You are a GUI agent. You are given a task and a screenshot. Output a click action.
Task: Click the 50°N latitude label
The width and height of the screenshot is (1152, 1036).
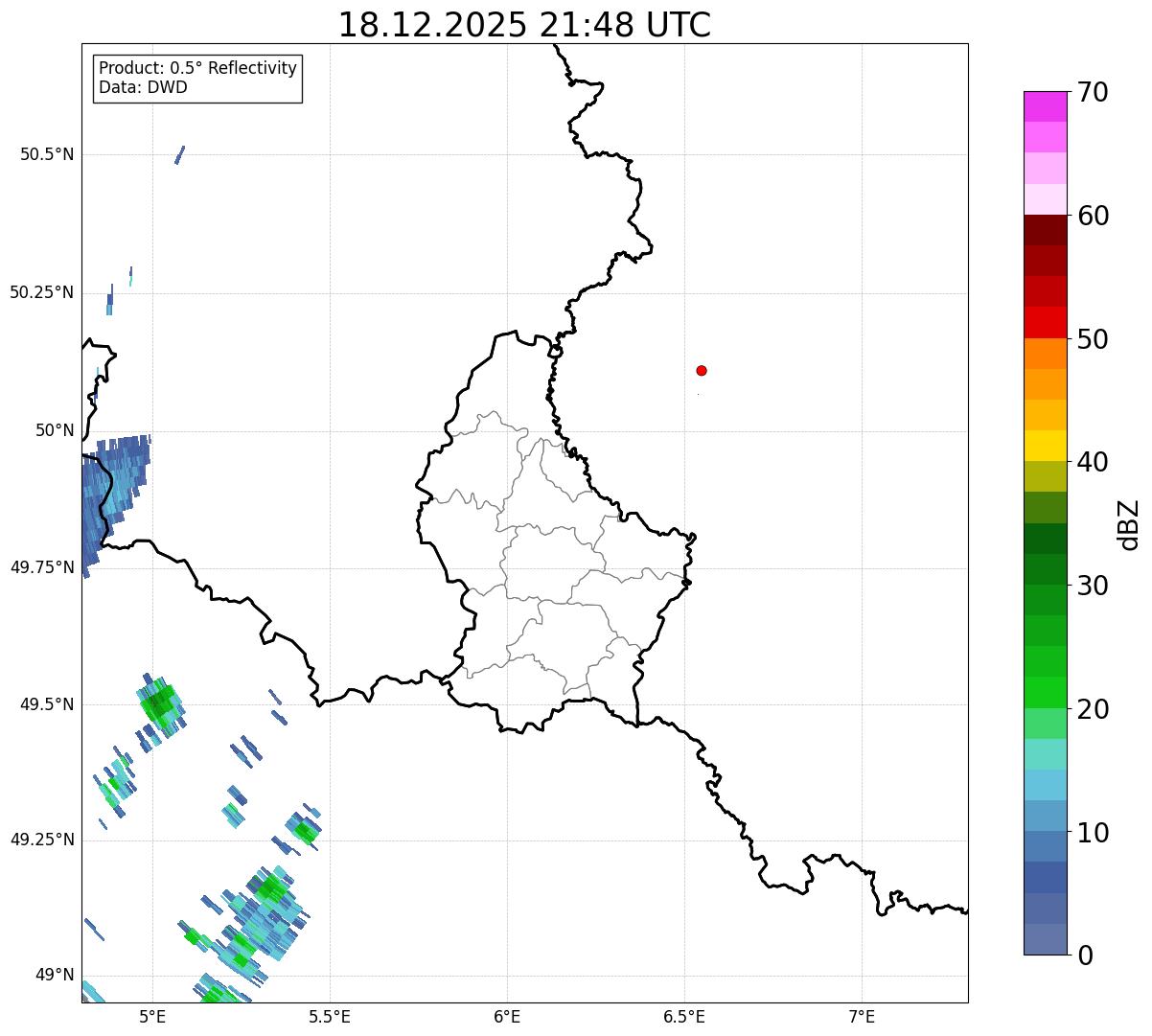coord(55,430)
